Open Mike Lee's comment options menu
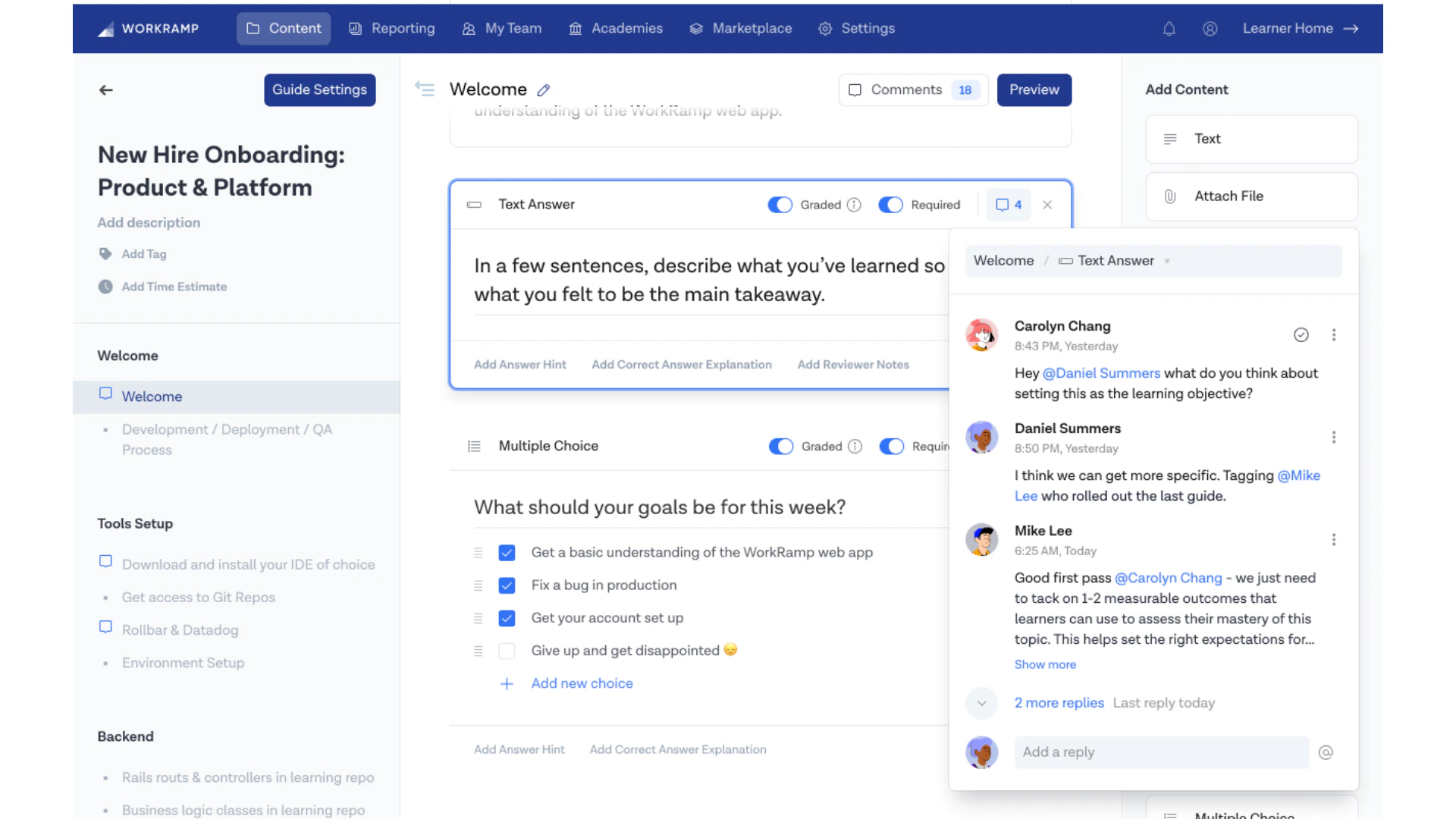This screenshot has width=1456, height=819. tap(1334, 539)
